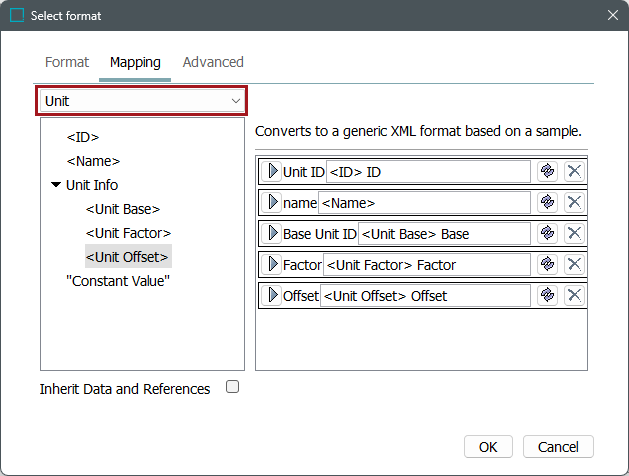This screenshot has width=629, height=476.
Task: Collapse the Unit Info tree node
Action: pyautogui.click(x=56, y=185)
